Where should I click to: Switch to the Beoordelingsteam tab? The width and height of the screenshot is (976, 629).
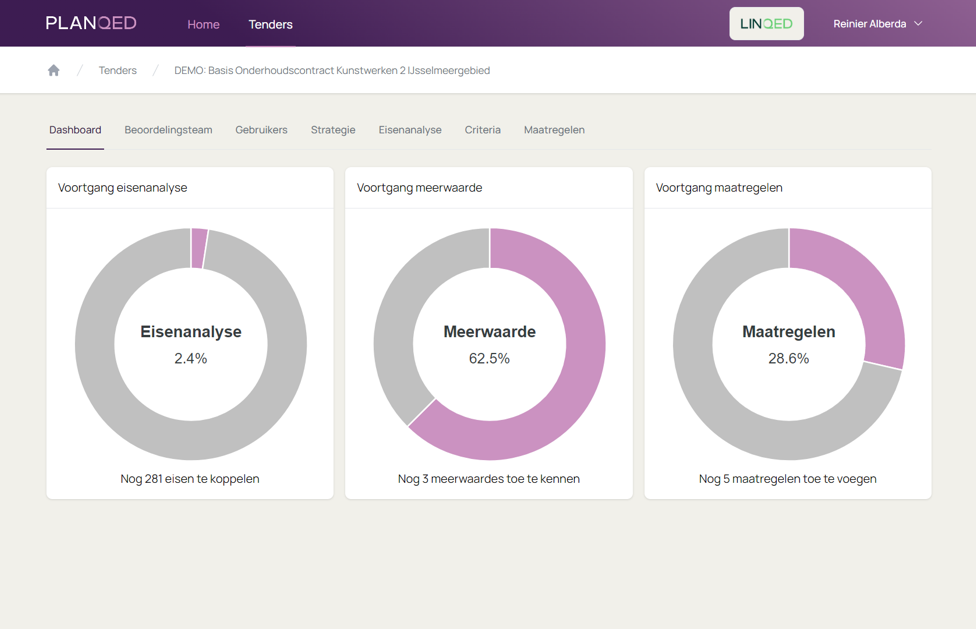(x=168, y=130)
